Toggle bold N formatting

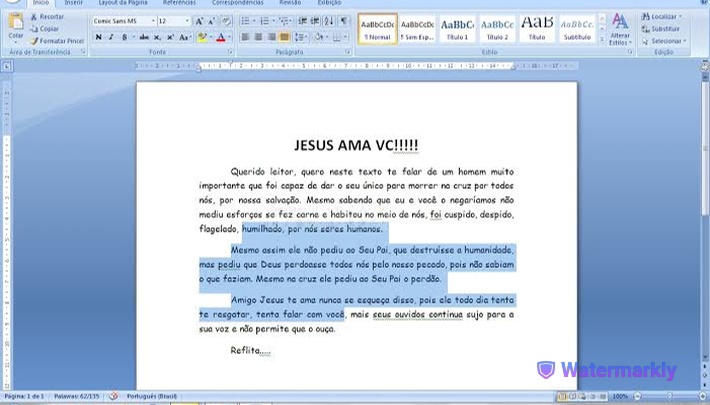click(x=98, y=37)
